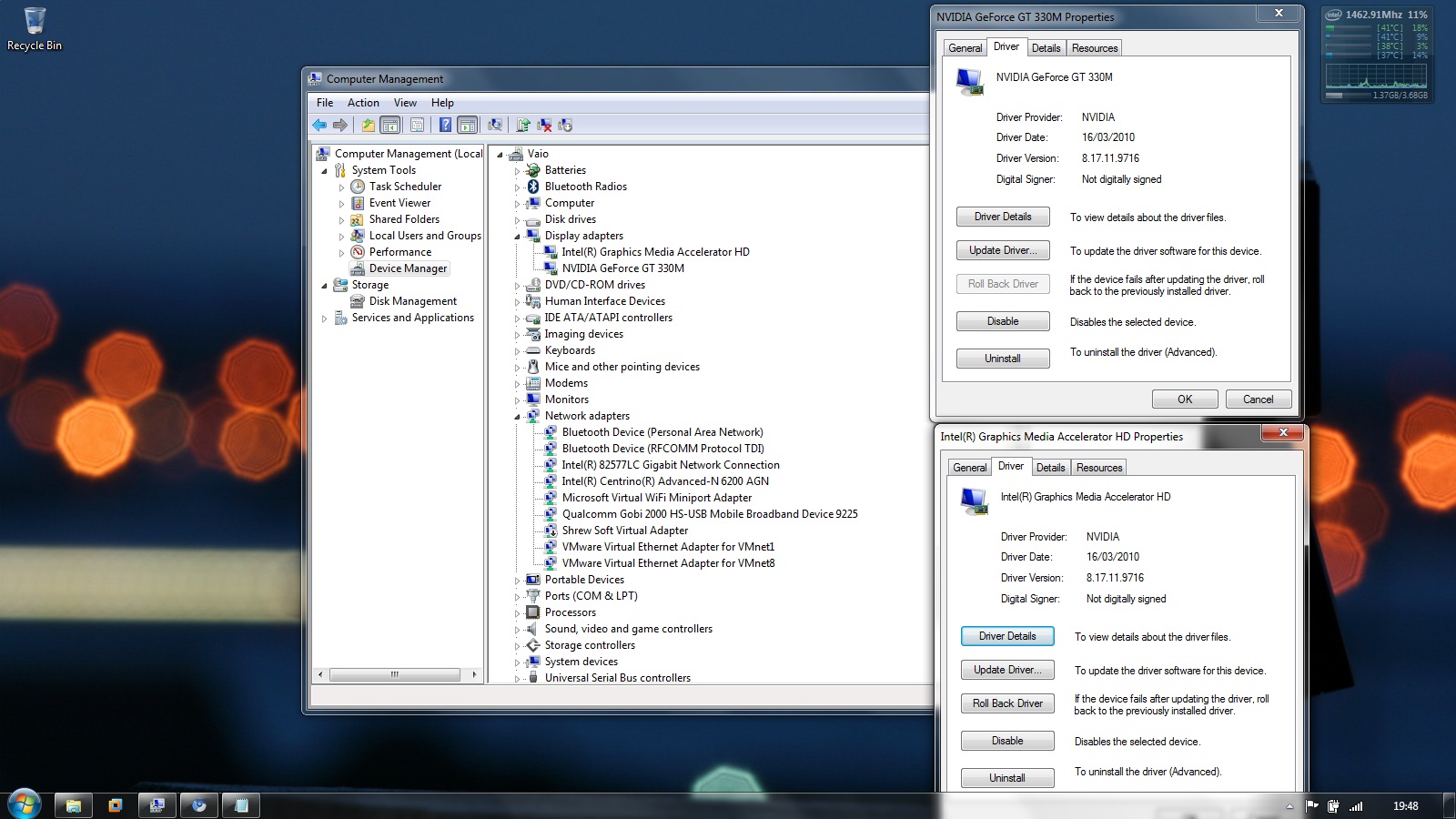Toggle the Show/Hide Console Tree toolbar button
The width and height of the screenshot is (1456, 819).
pyautogui.click(x=389, y=126)
